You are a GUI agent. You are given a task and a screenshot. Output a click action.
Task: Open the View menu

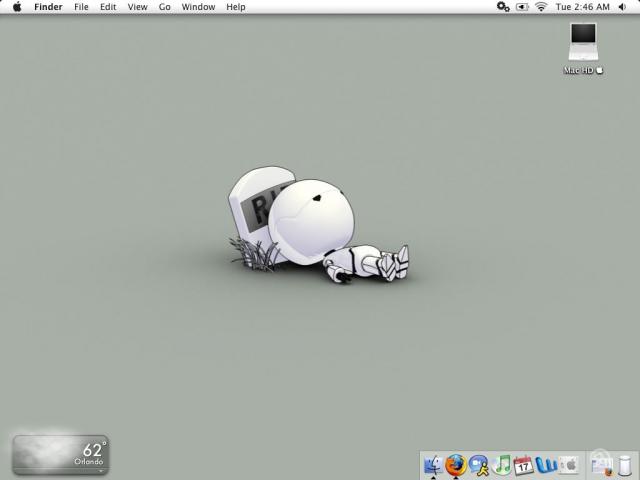(138, 7)
